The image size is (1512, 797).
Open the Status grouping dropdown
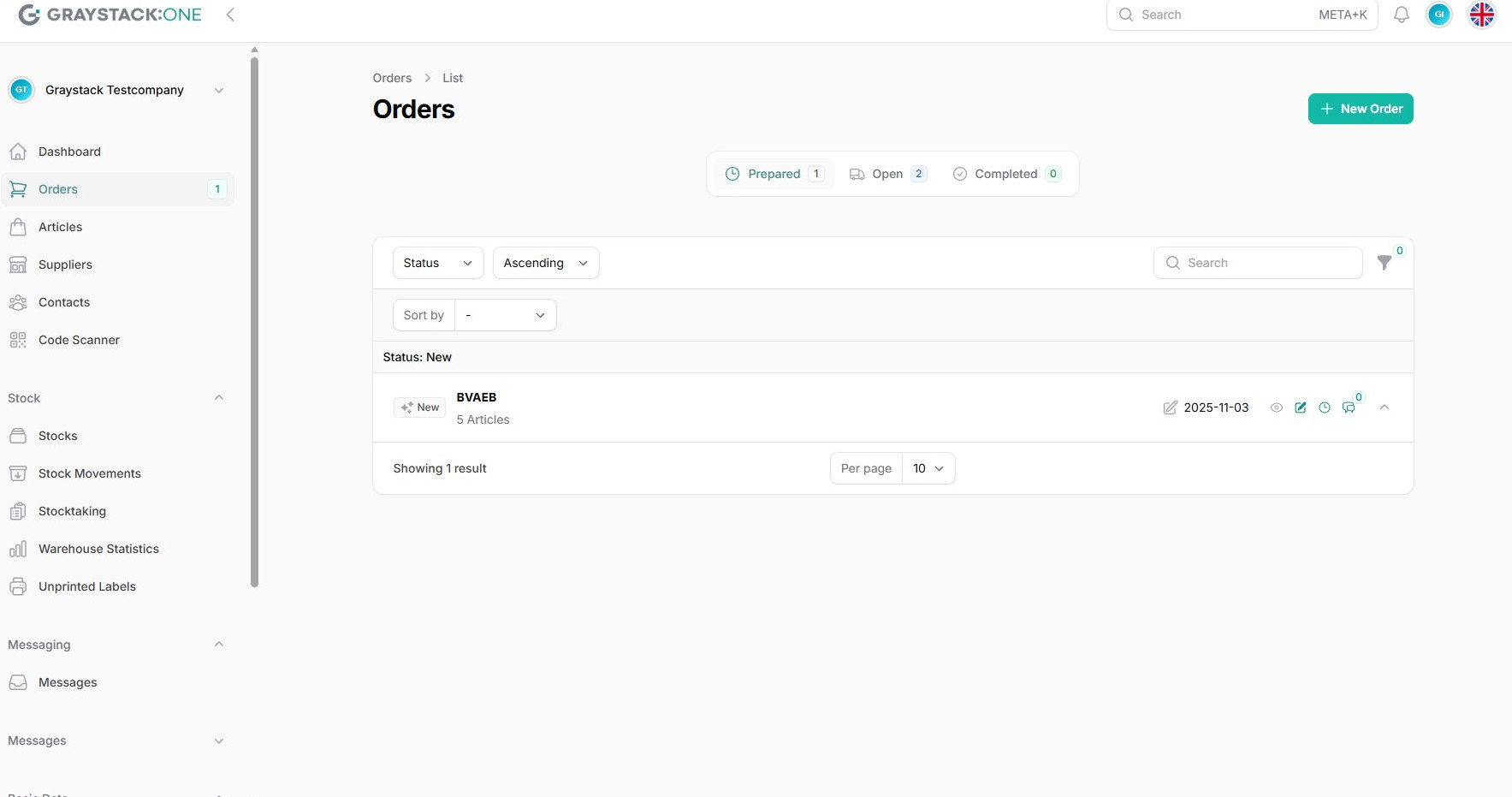[437, 263]
